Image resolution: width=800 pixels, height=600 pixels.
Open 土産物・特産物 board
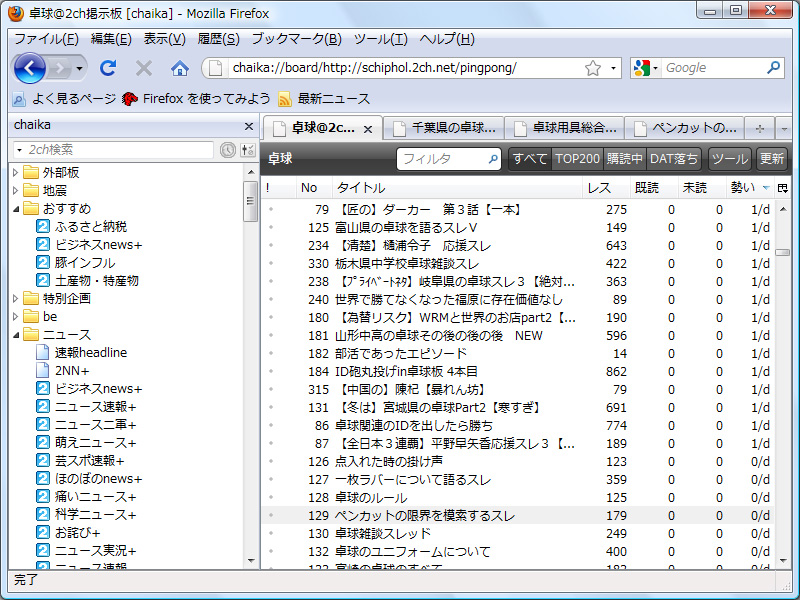pos(87,281)
